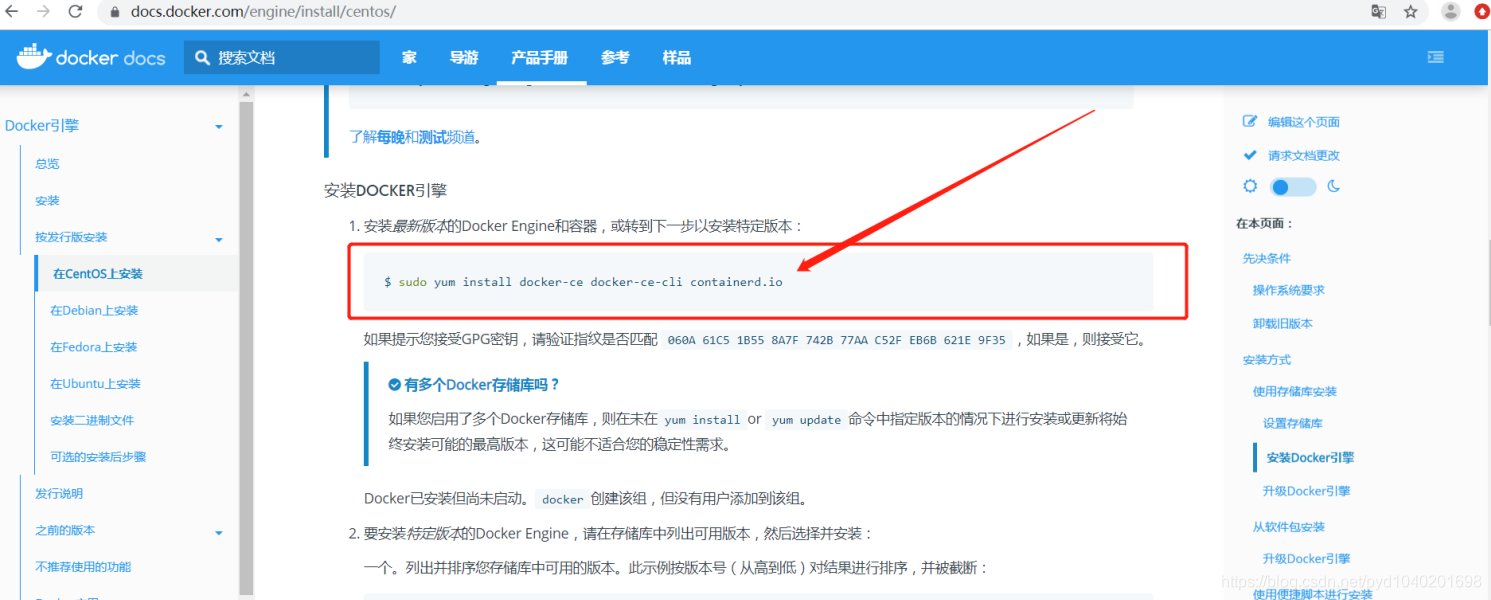This screenshot has height=600, width=1491.
Task: Click the moon dark-mode icon
Action: (x=1333, y=187)
